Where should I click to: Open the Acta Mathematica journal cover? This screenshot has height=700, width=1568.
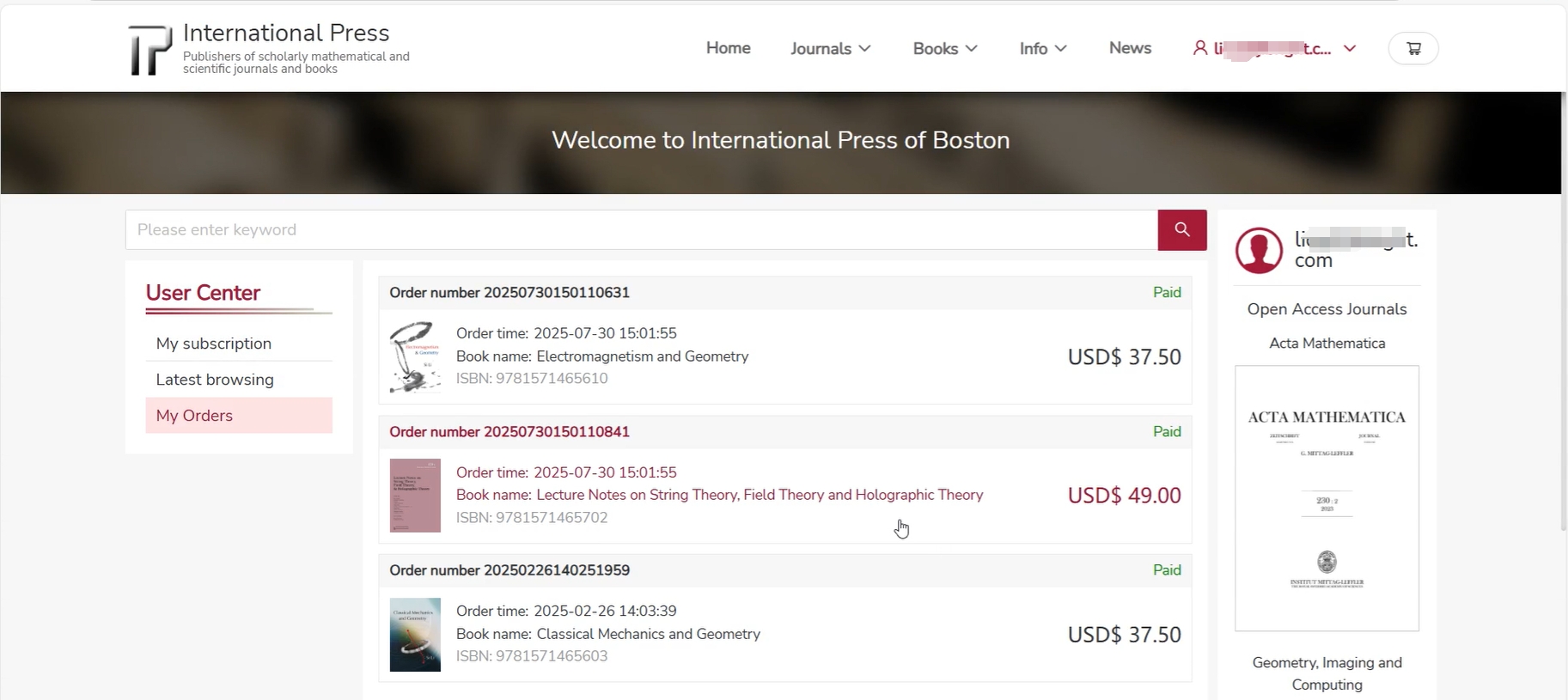pyautogui.click(x=1327, y=498)
